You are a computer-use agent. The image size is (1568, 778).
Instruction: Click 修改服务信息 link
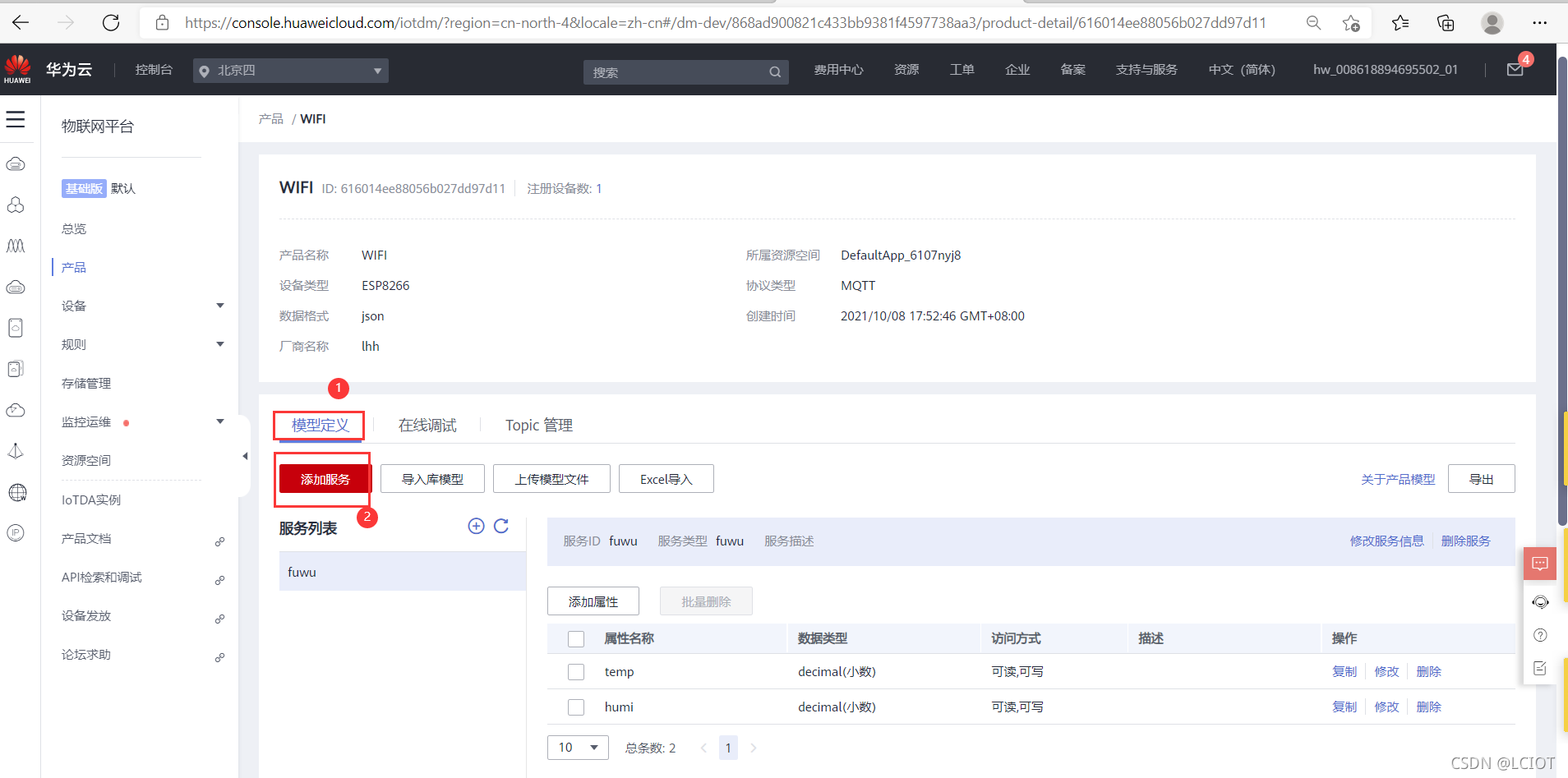(x=1387, y=541)
